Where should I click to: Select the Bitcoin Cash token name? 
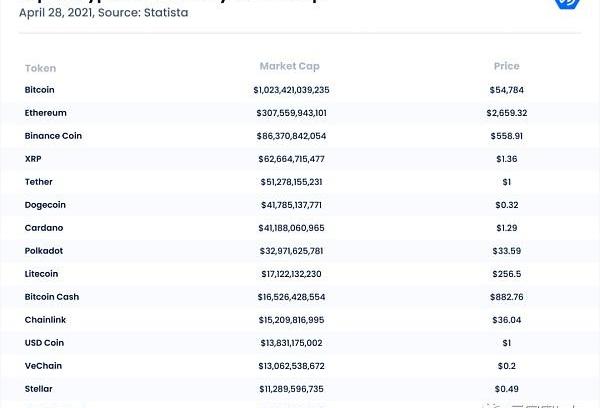point(52,297)
